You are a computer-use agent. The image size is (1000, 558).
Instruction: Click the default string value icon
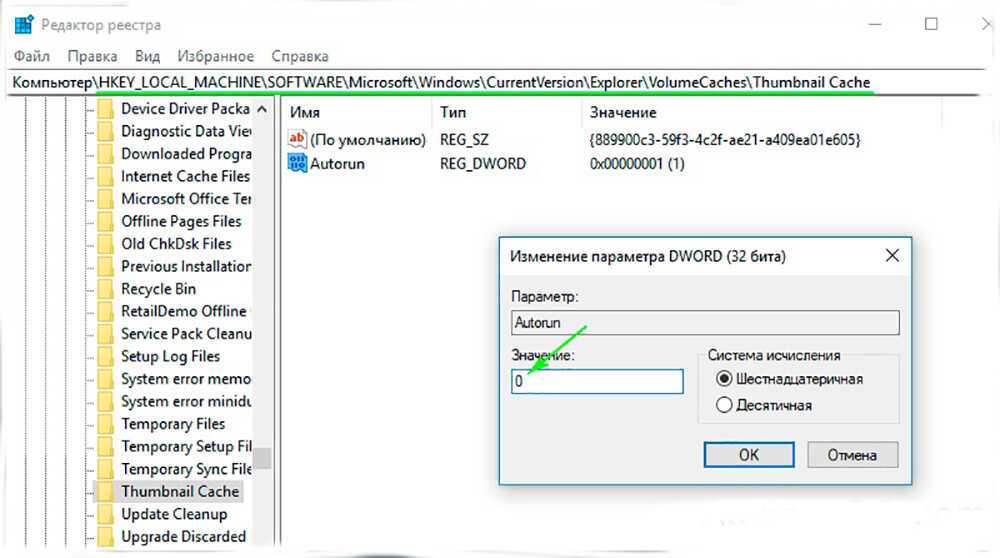[296, 139]
